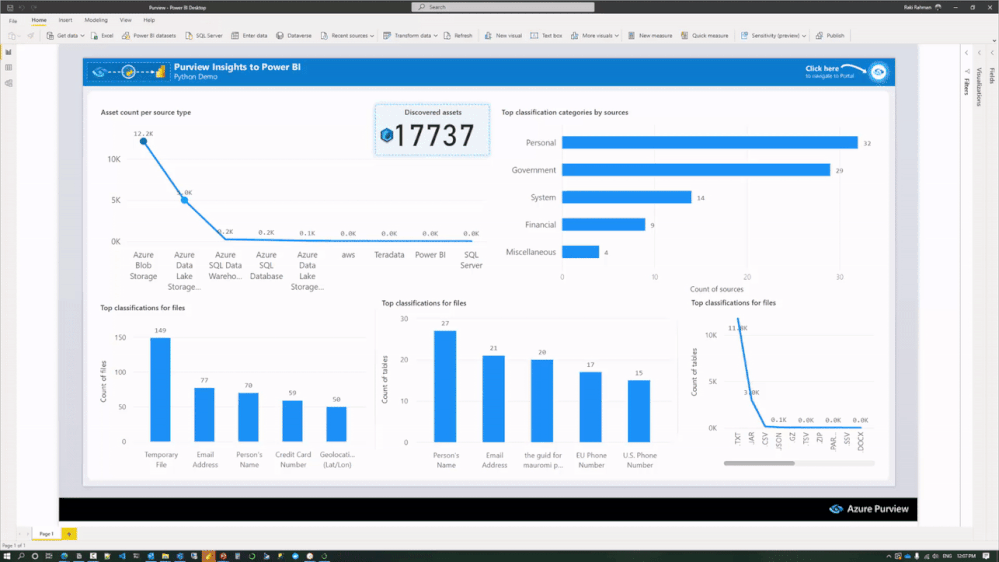Open Microsoft Edge from taskbar
Screen dimensions: 999x562
(64, 556)
